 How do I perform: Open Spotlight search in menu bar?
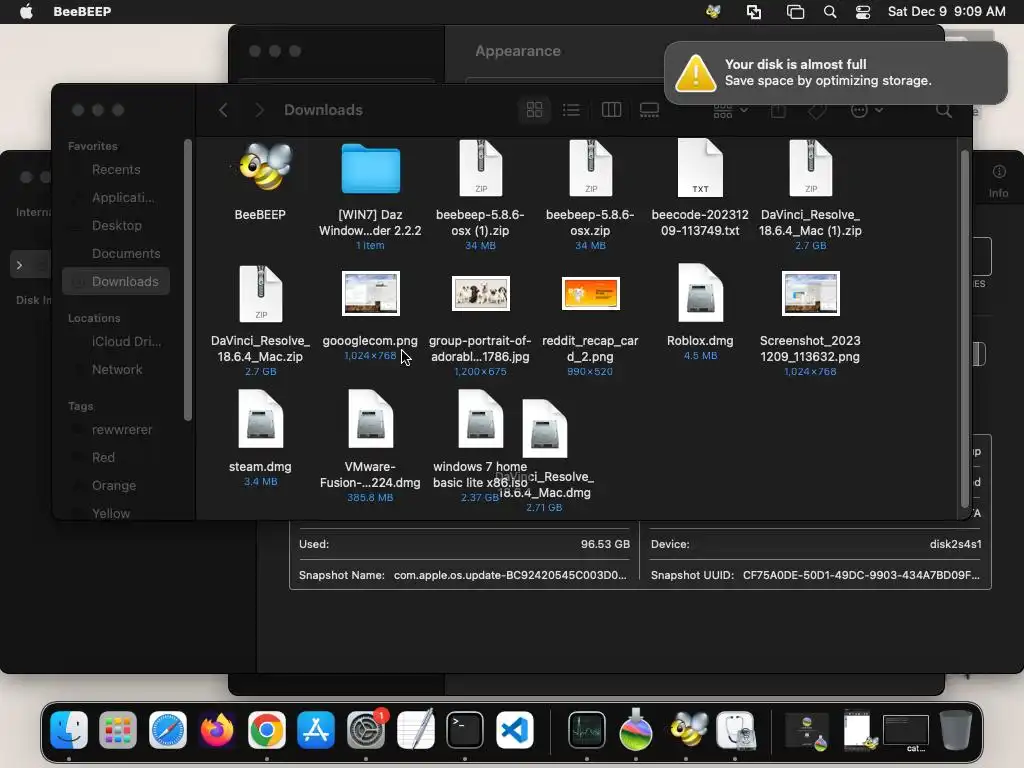pos(829,12)
